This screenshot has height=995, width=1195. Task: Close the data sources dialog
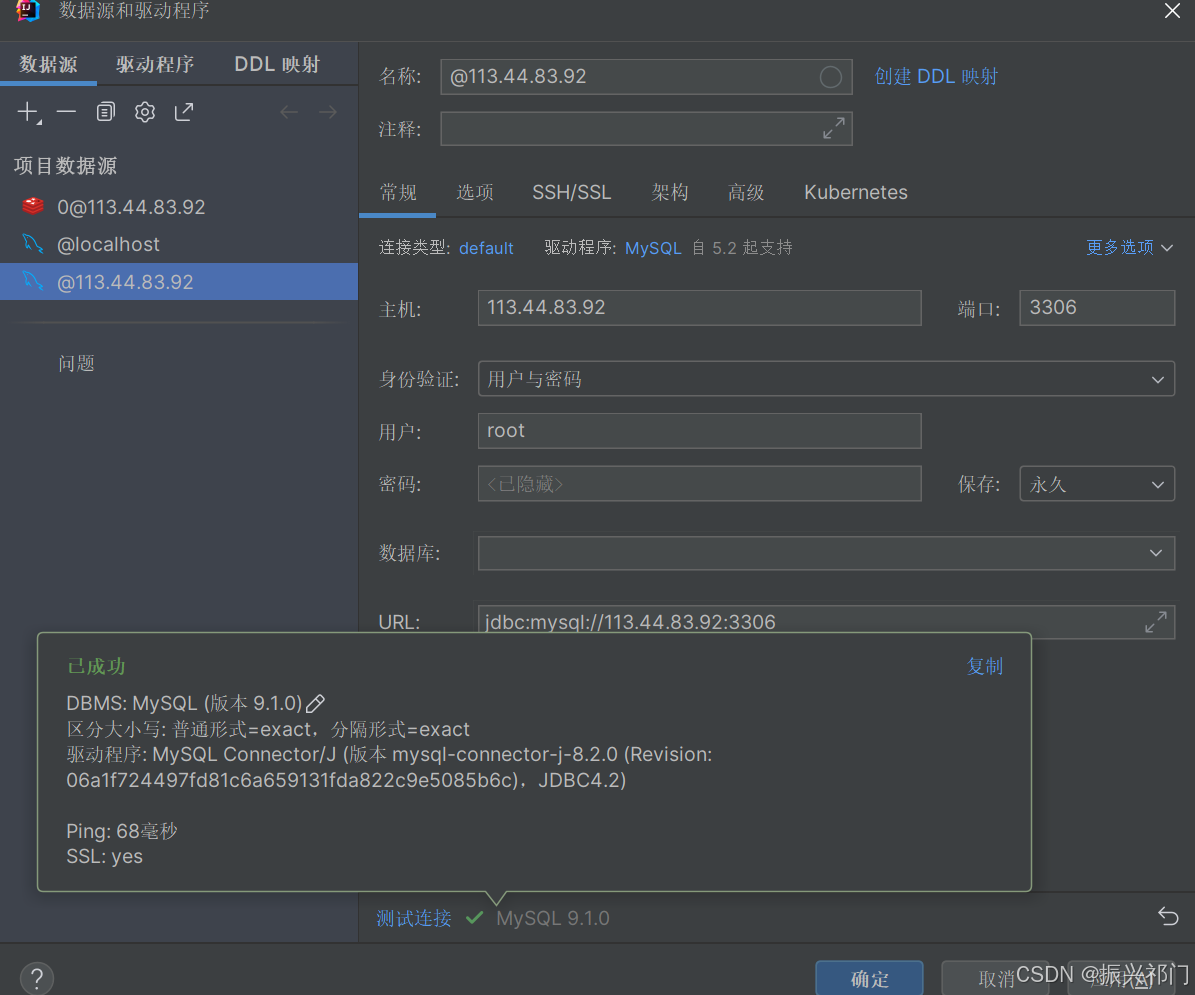pyautogui.click(x=1172, y=11)
